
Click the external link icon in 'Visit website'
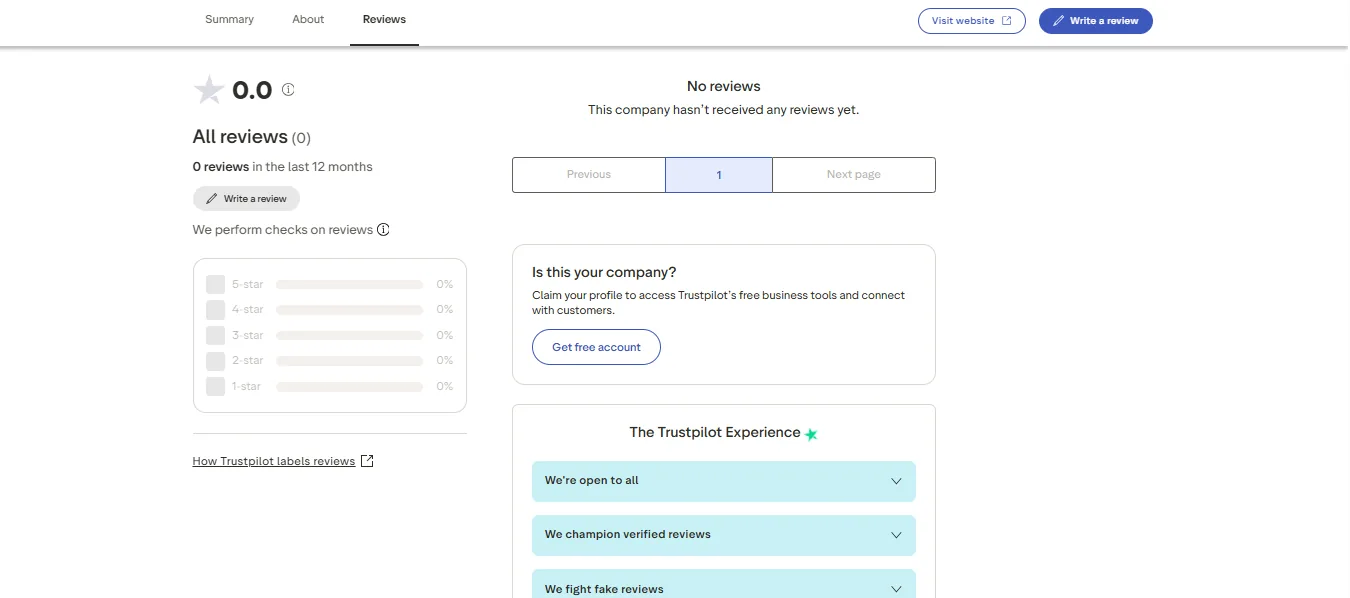[x=1007, y=21]
